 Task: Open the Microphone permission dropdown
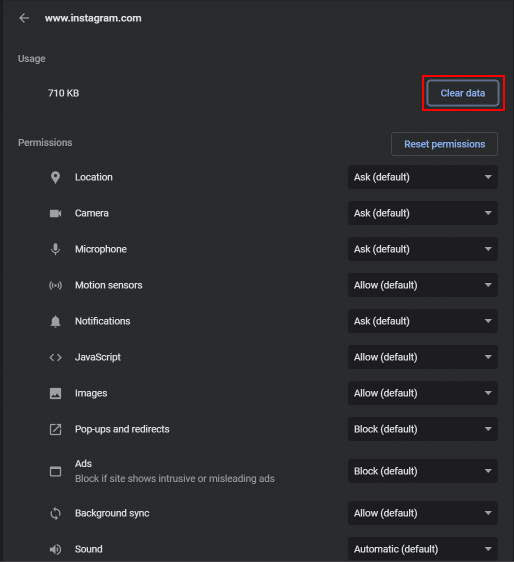pos(423,249)
